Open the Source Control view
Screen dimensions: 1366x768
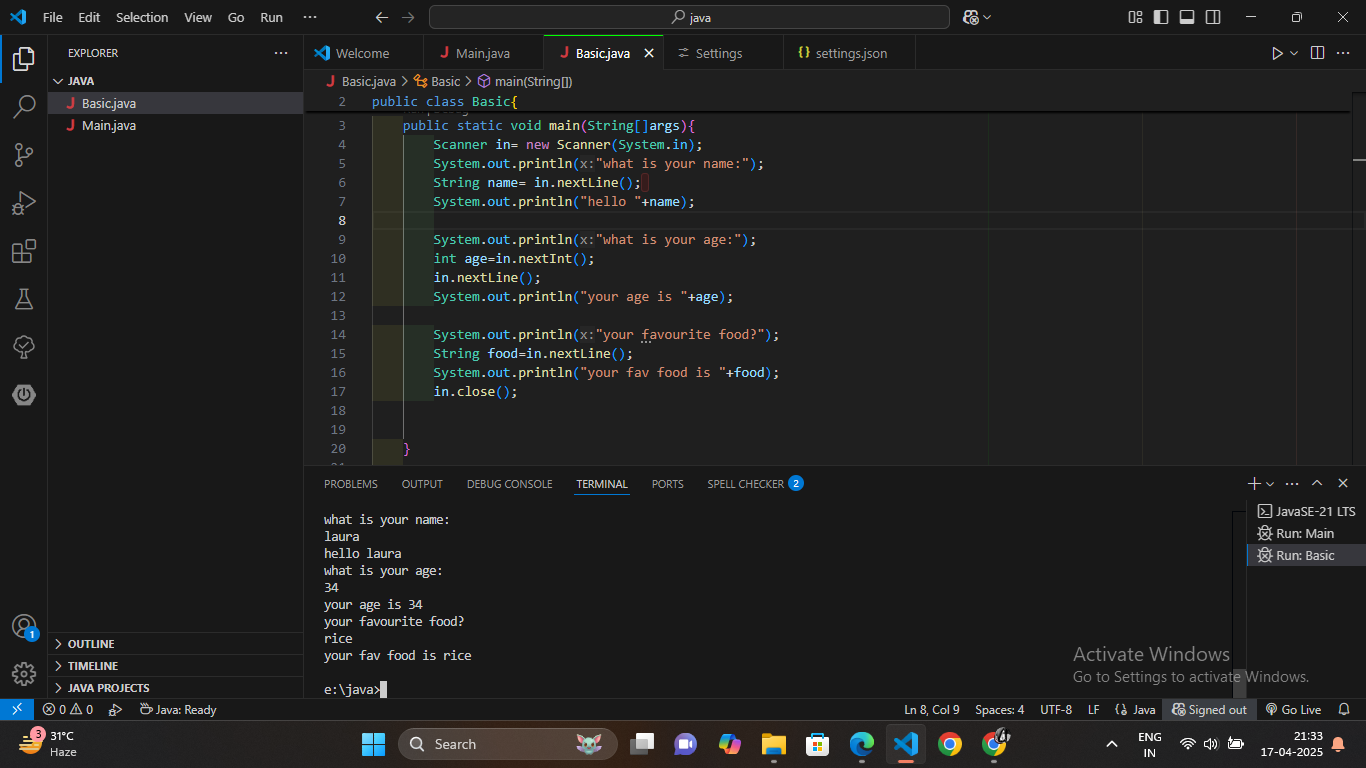click(x=24, y=155)
